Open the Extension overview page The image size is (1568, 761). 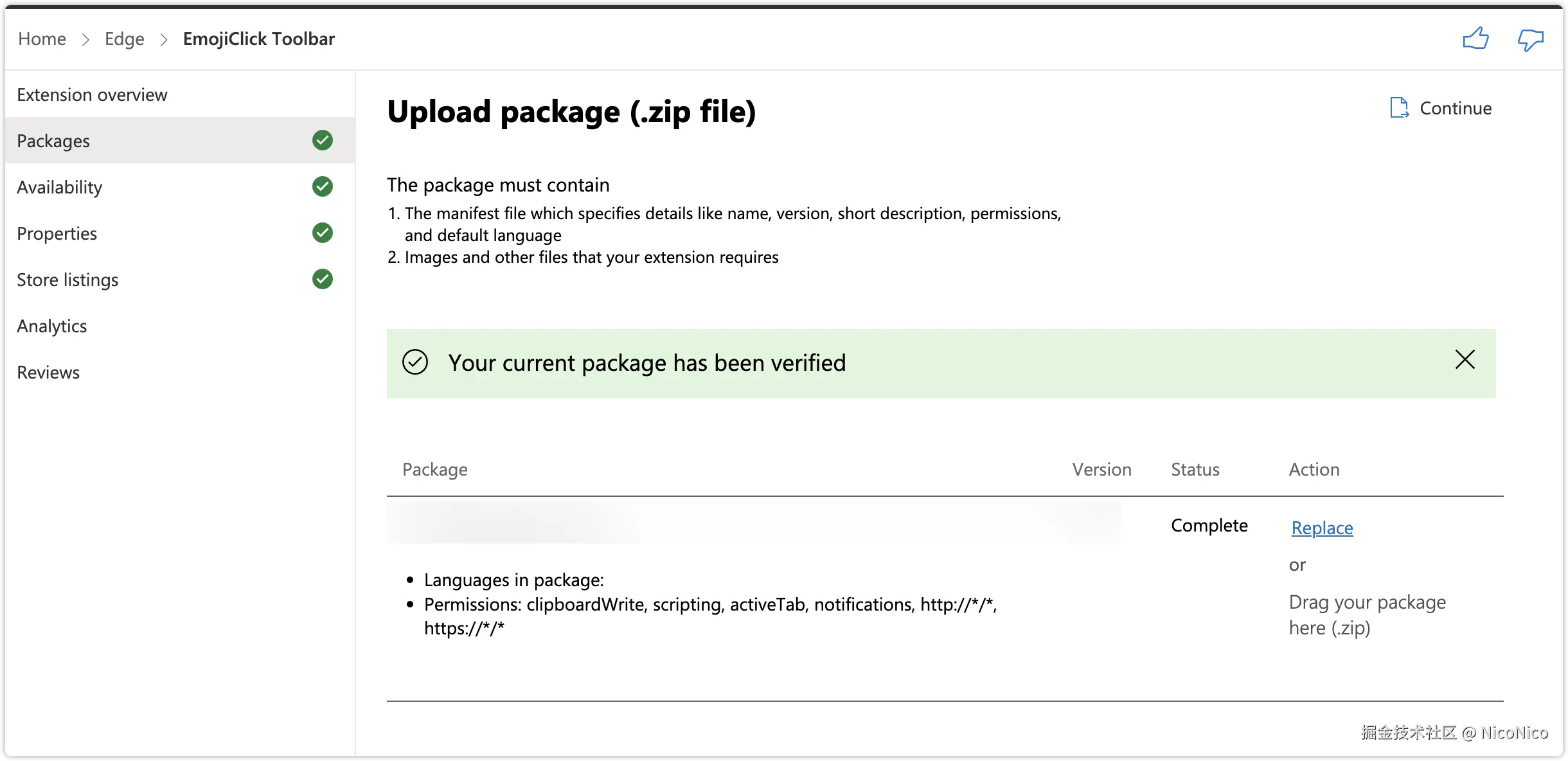click(92, 95)
